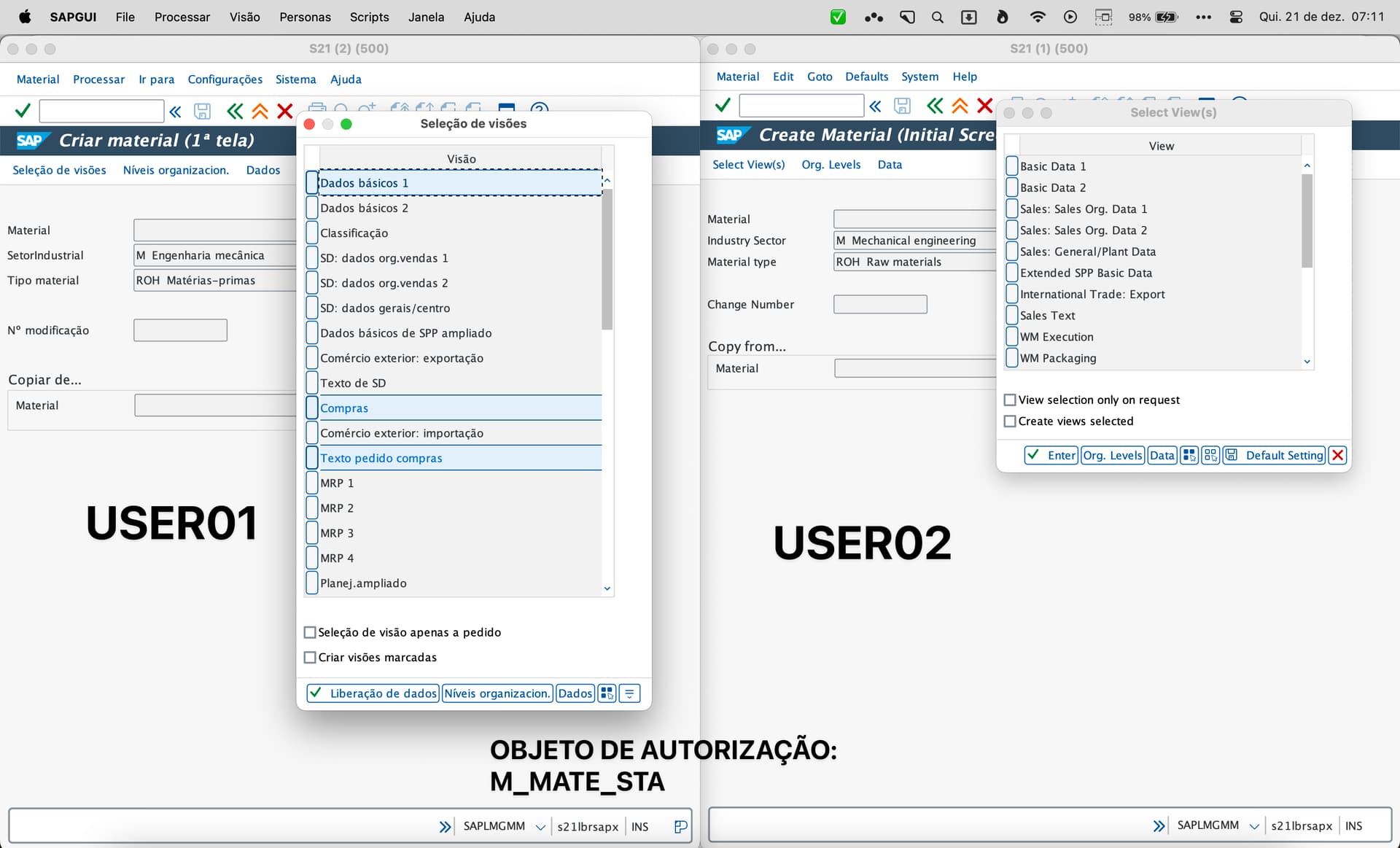Click deselect all views icon in Select View(s)
Viewport: 1400px width, 848px height.
[1210, 456]
